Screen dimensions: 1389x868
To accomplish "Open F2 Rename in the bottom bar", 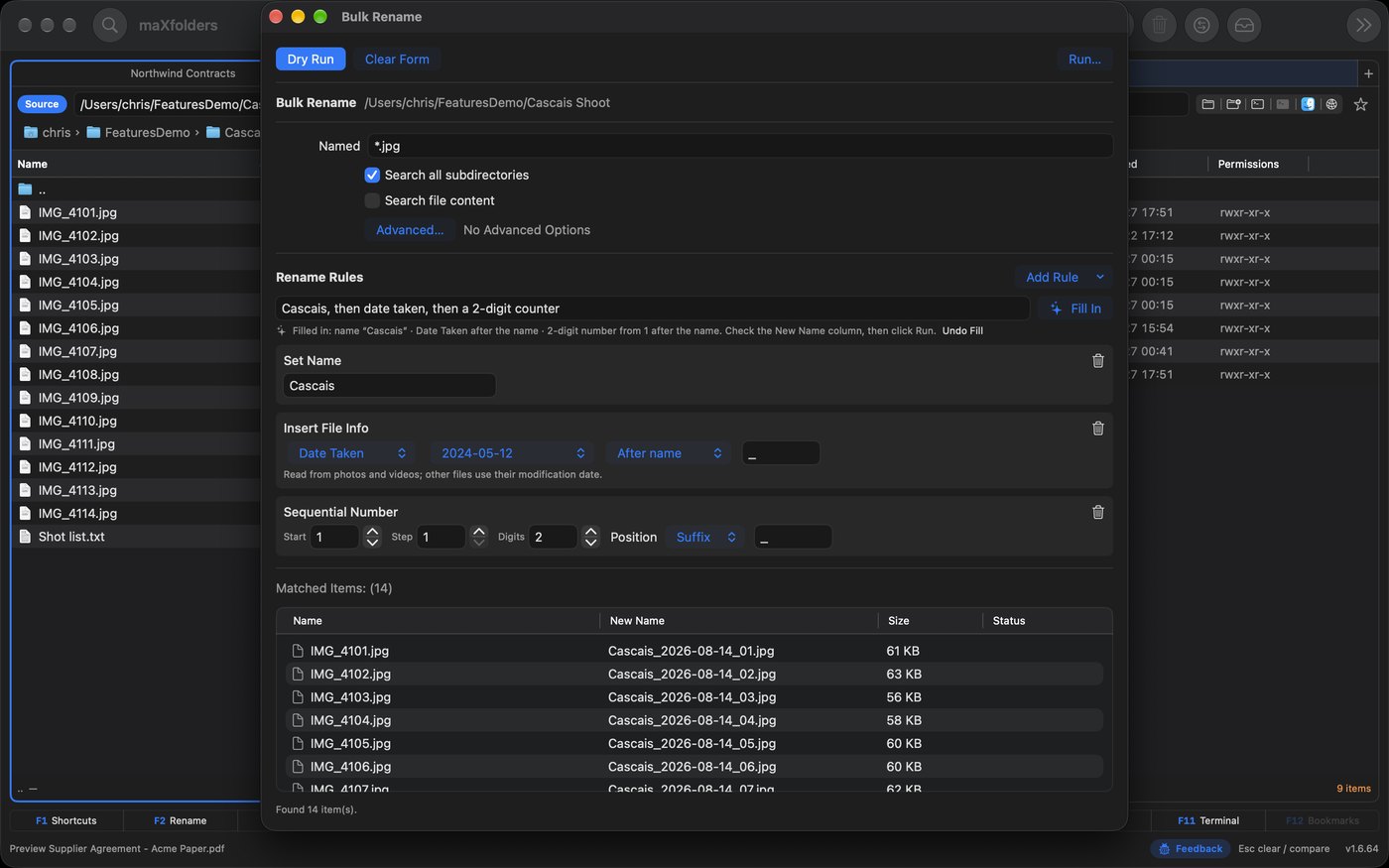I will tap(181, 820).
